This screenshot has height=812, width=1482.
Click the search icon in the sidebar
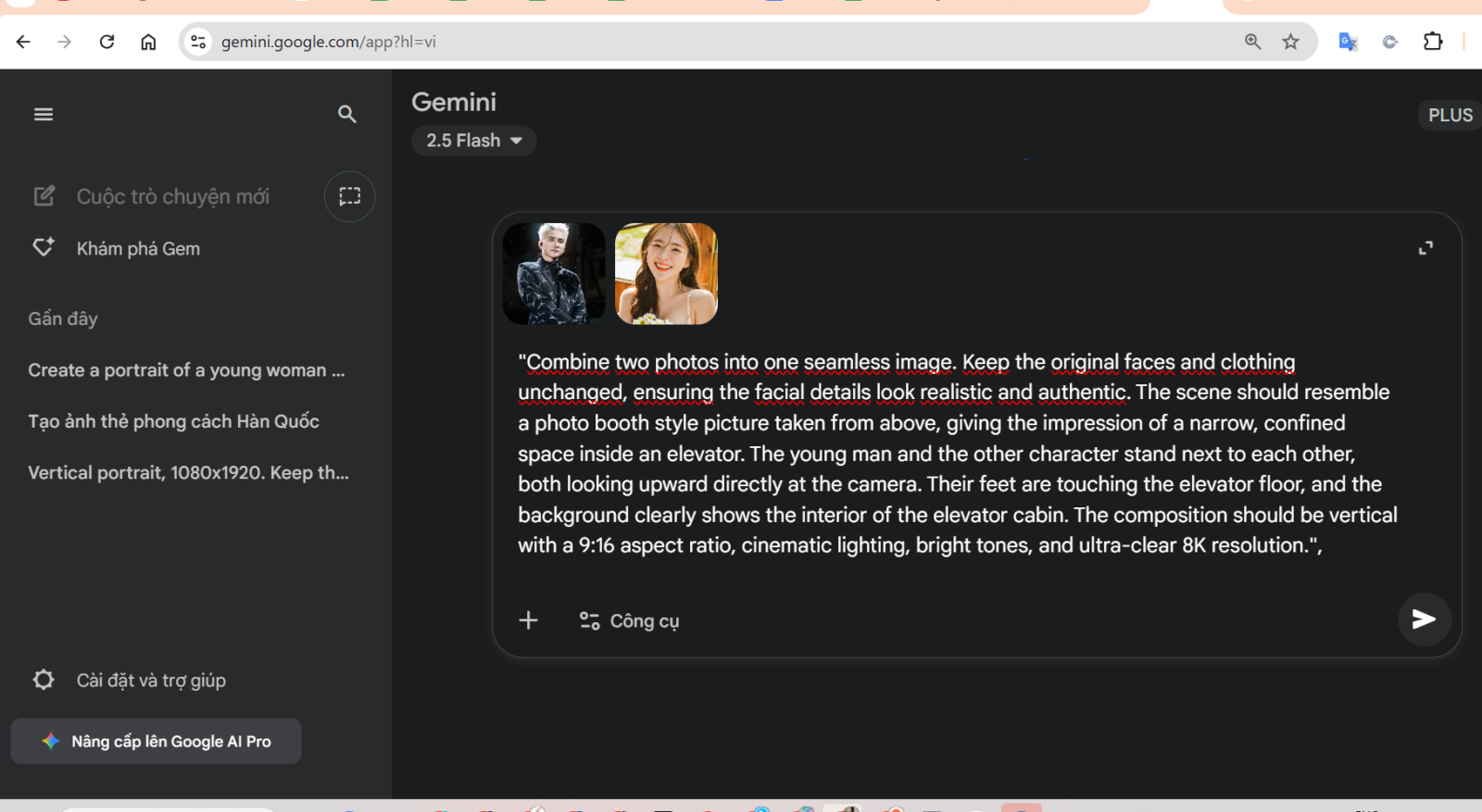[x=347, y=114]
